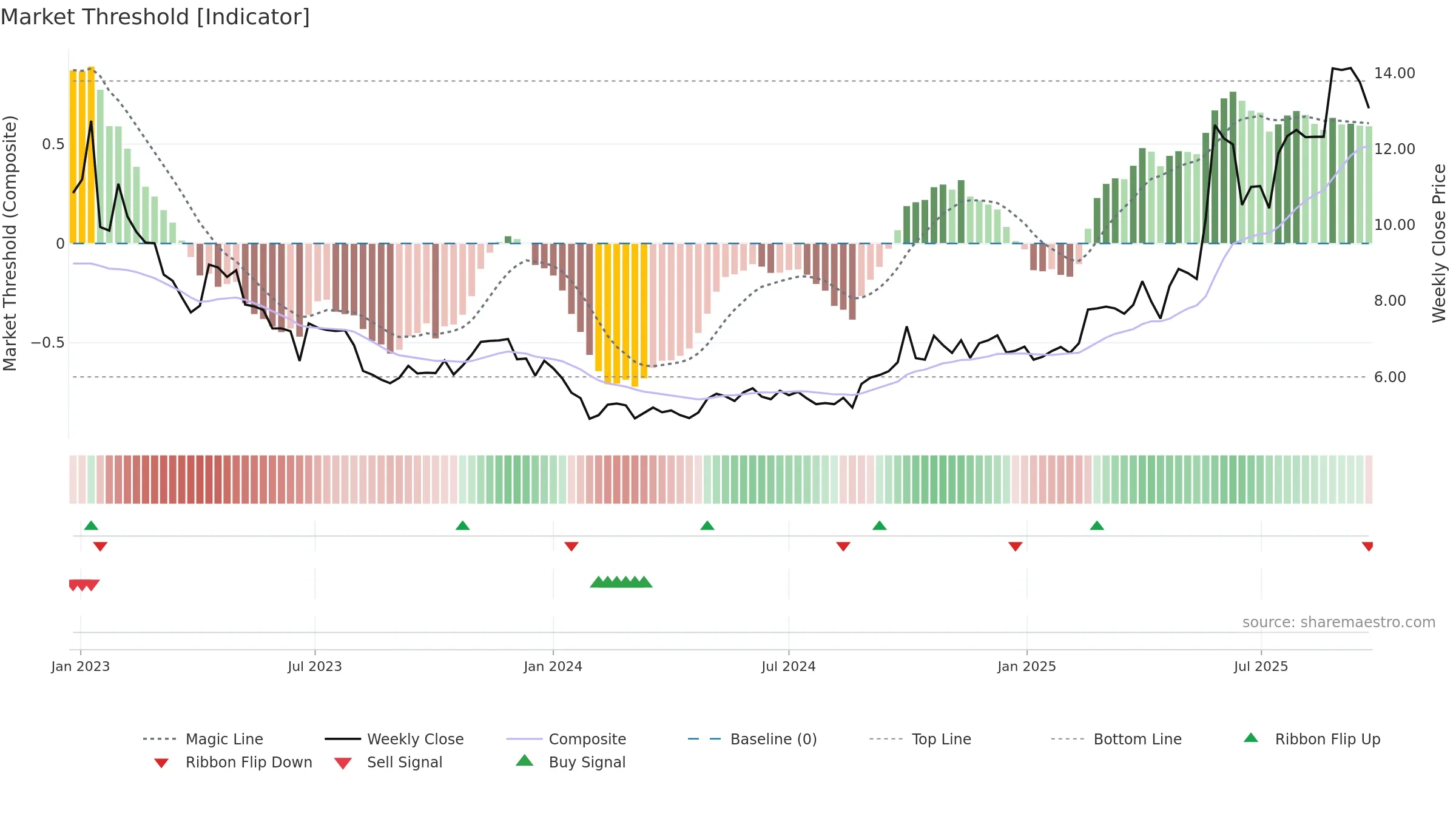This screenshot has width=1456, height=819.
Task: Click the Jan 2025 x-axis label
Action: (1026, 667)
